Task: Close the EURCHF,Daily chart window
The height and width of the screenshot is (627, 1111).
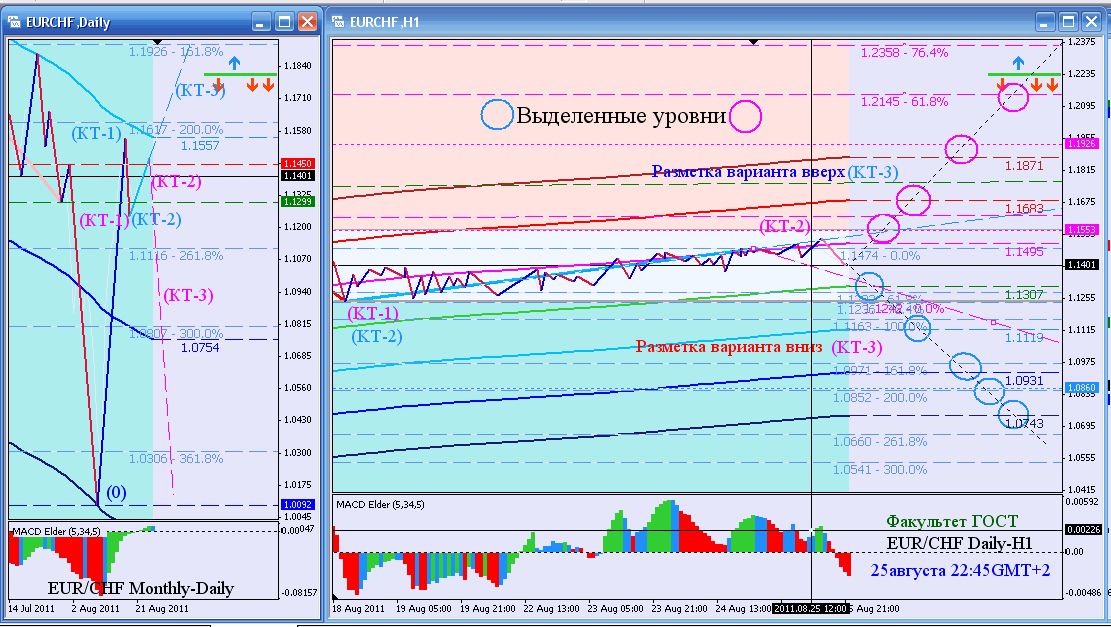Action: [x=307, y=22]
